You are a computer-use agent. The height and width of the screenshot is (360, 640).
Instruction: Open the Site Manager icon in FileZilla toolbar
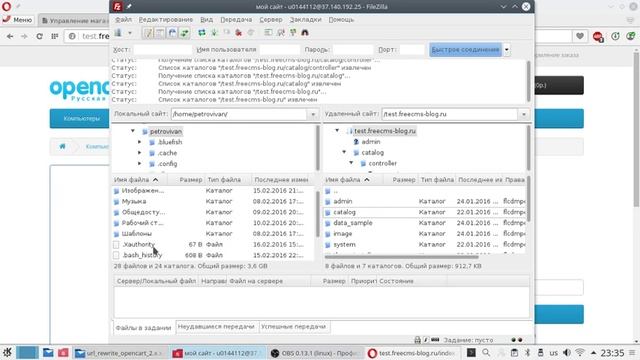point(118,33)
